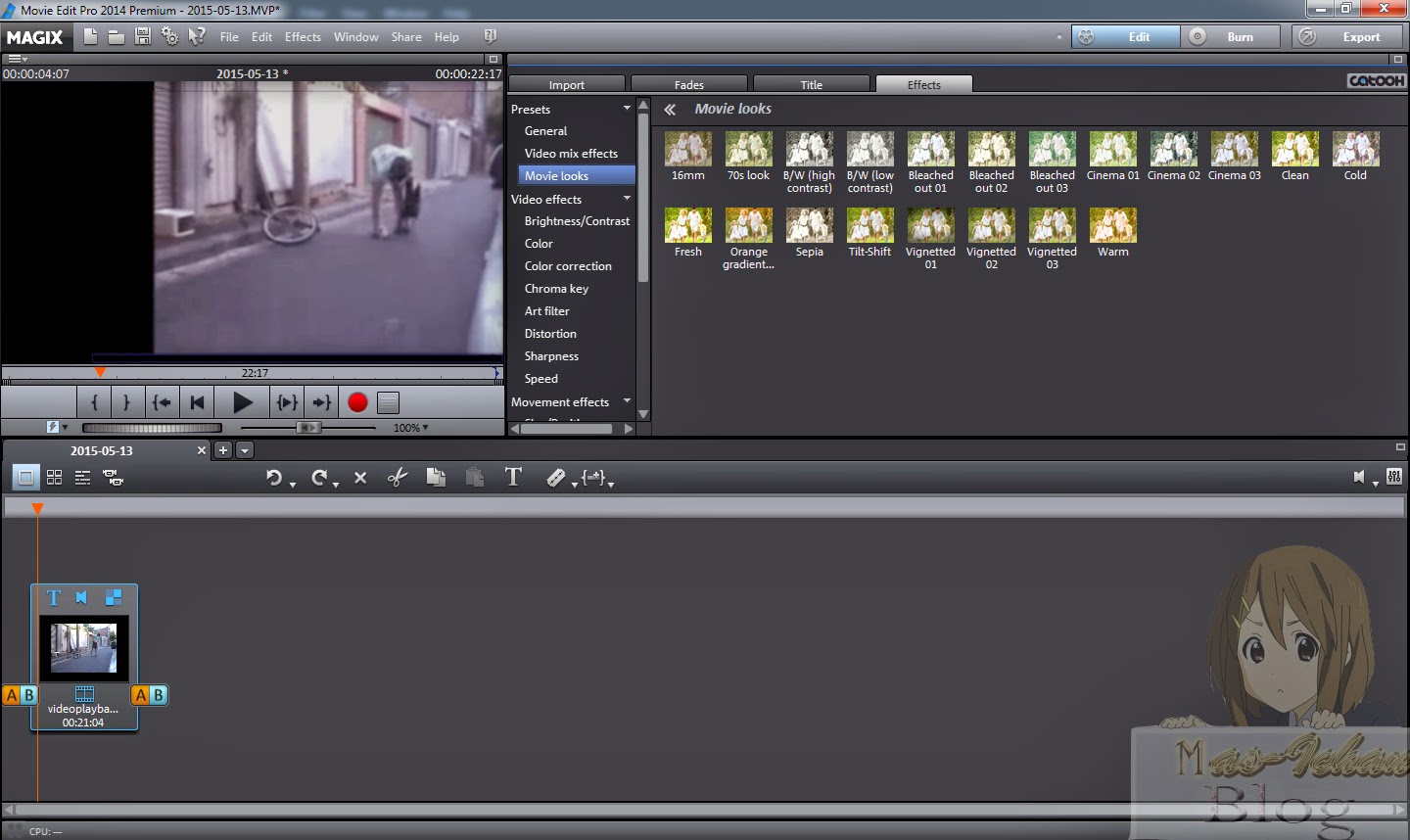
Task: Paste from clipboard in the timeline toolbar
Action: pyautogui.click(x=475, y=478)
